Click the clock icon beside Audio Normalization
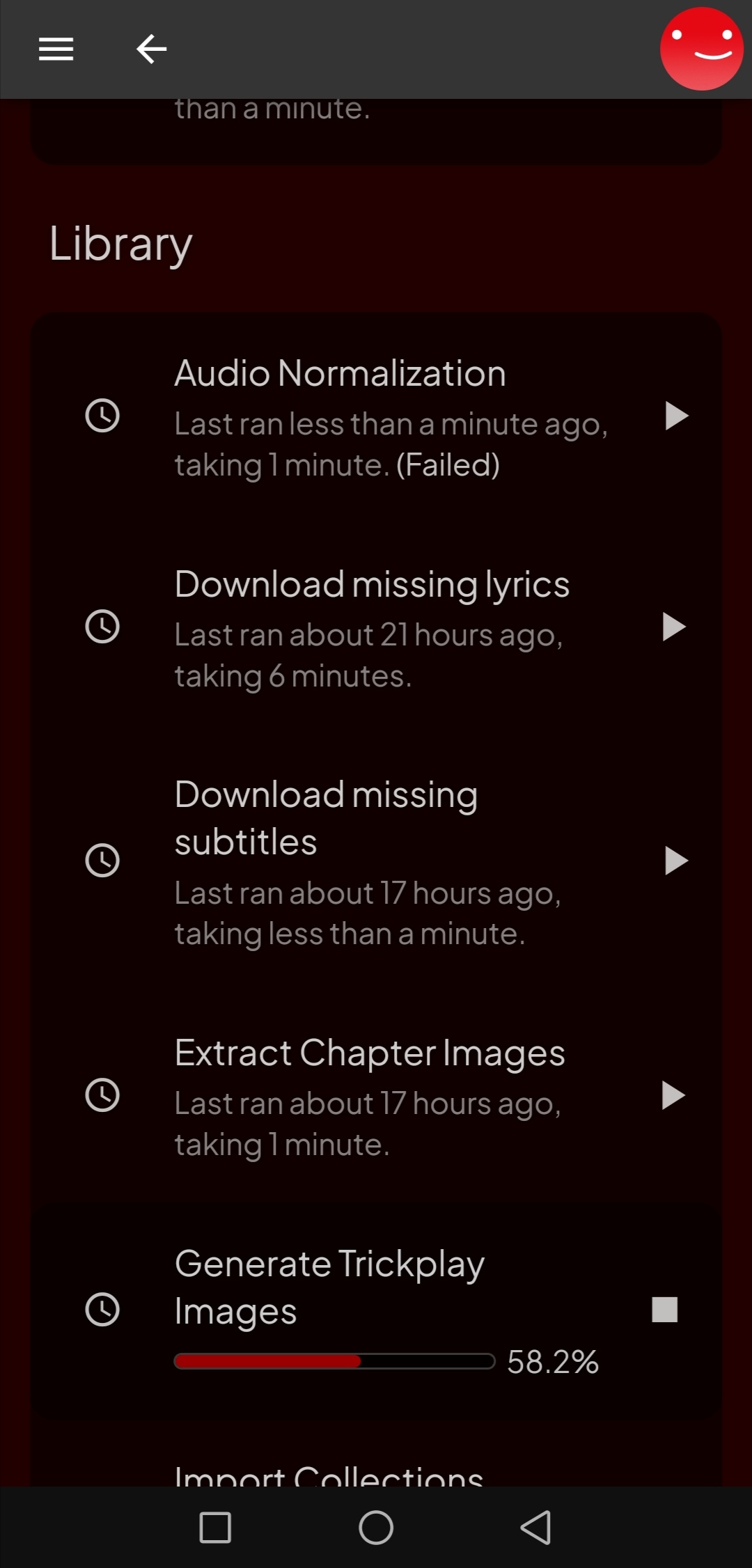752x1568 pixels. click(x=102, y=416)
